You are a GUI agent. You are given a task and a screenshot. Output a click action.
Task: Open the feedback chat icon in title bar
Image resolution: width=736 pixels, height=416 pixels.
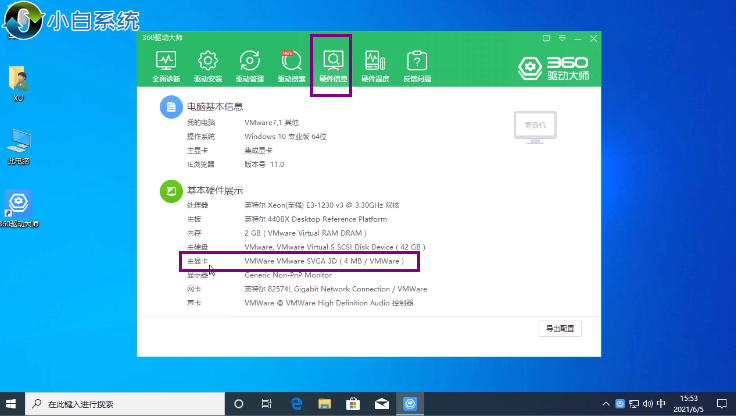click(x=546, y=39)
